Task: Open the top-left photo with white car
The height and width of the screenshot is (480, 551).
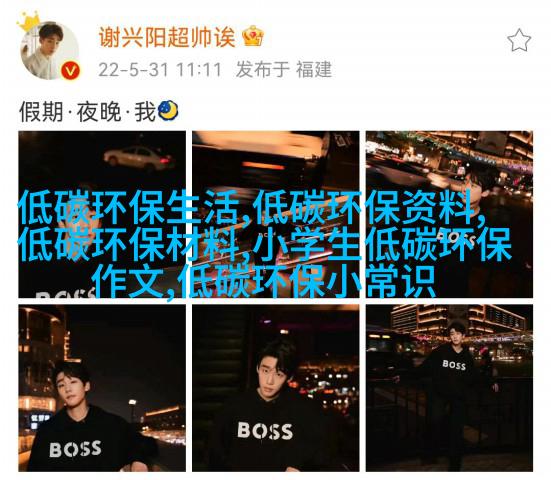Action: 102,214
